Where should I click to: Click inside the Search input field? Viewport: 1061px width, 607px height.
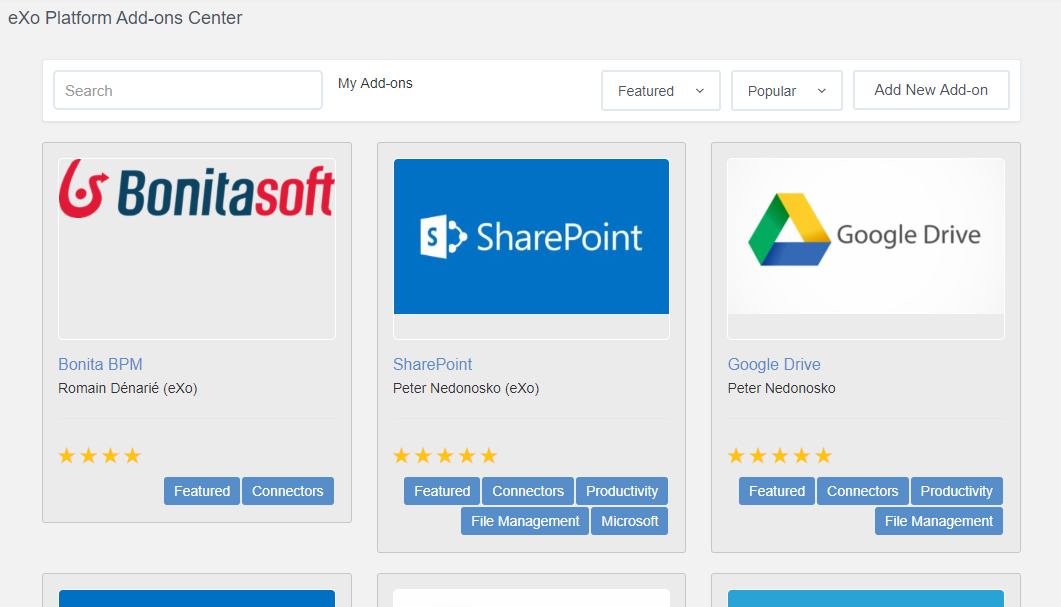(x=187, y=90)
